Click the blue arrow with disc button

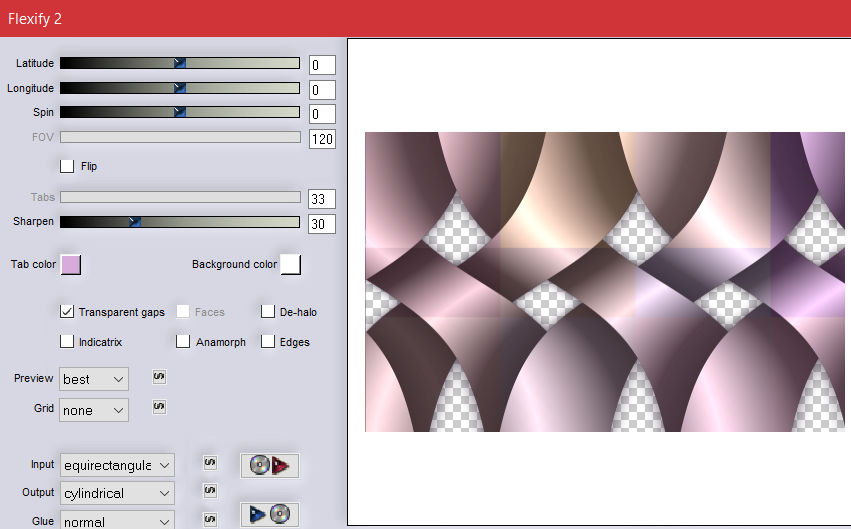270,514
